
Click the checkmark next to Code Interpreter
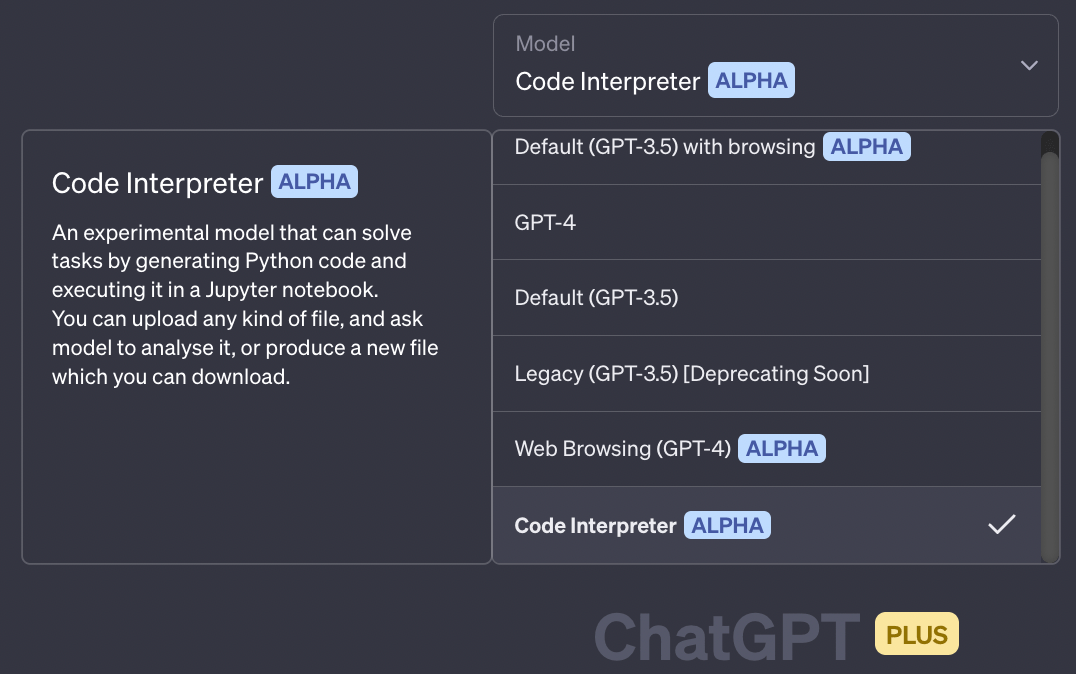click(1001, 523)
